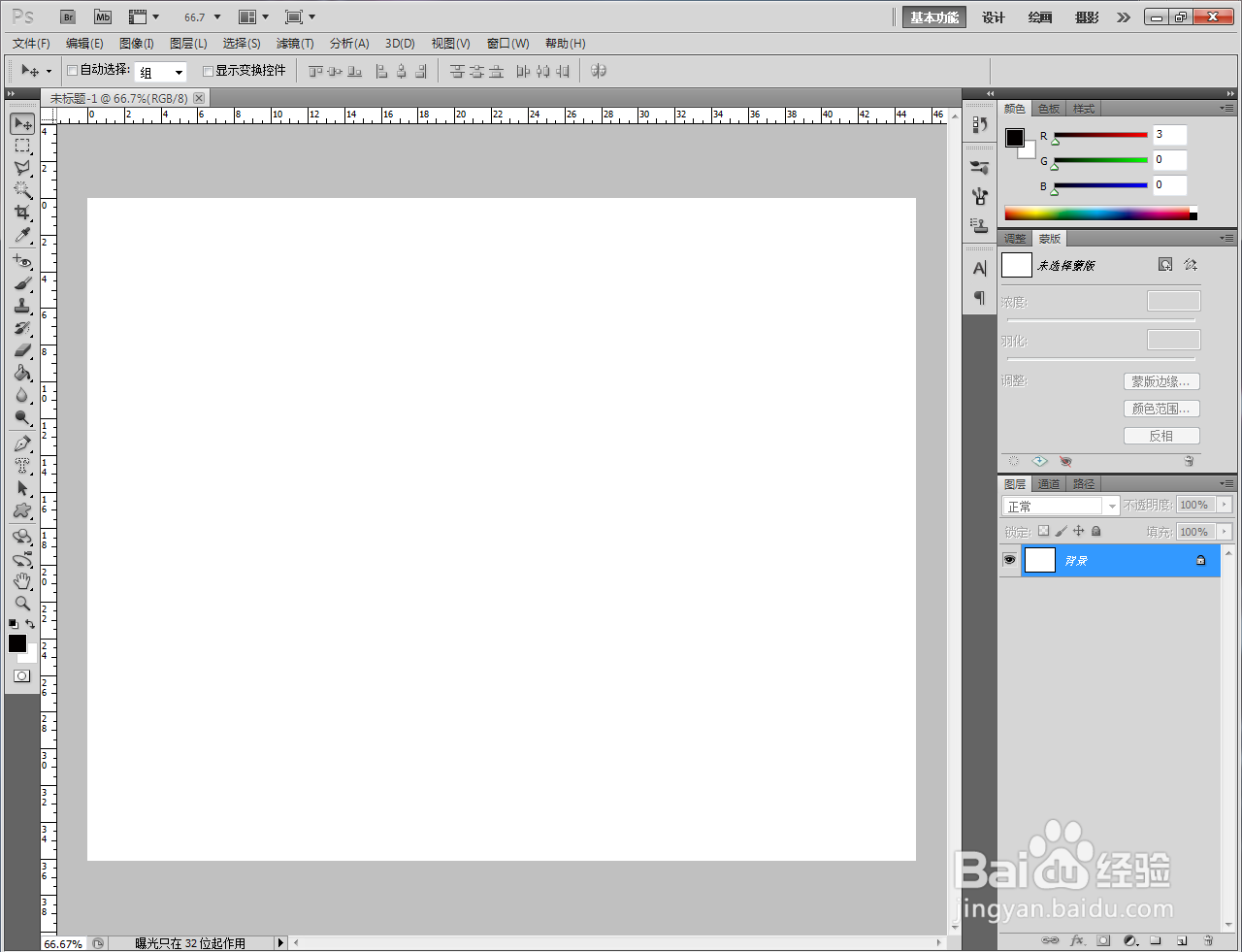This screenshot has width=1242, height=952.
Task: Select the Custom Shape tool
Action: point(22,510)
